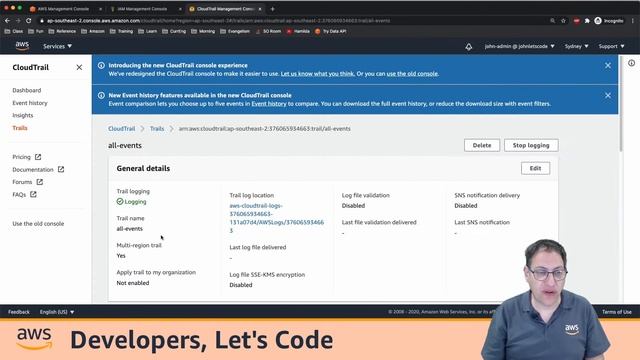The image size is (640, 360).
Task: Click Delete trail button
Action: coord(482,145)
